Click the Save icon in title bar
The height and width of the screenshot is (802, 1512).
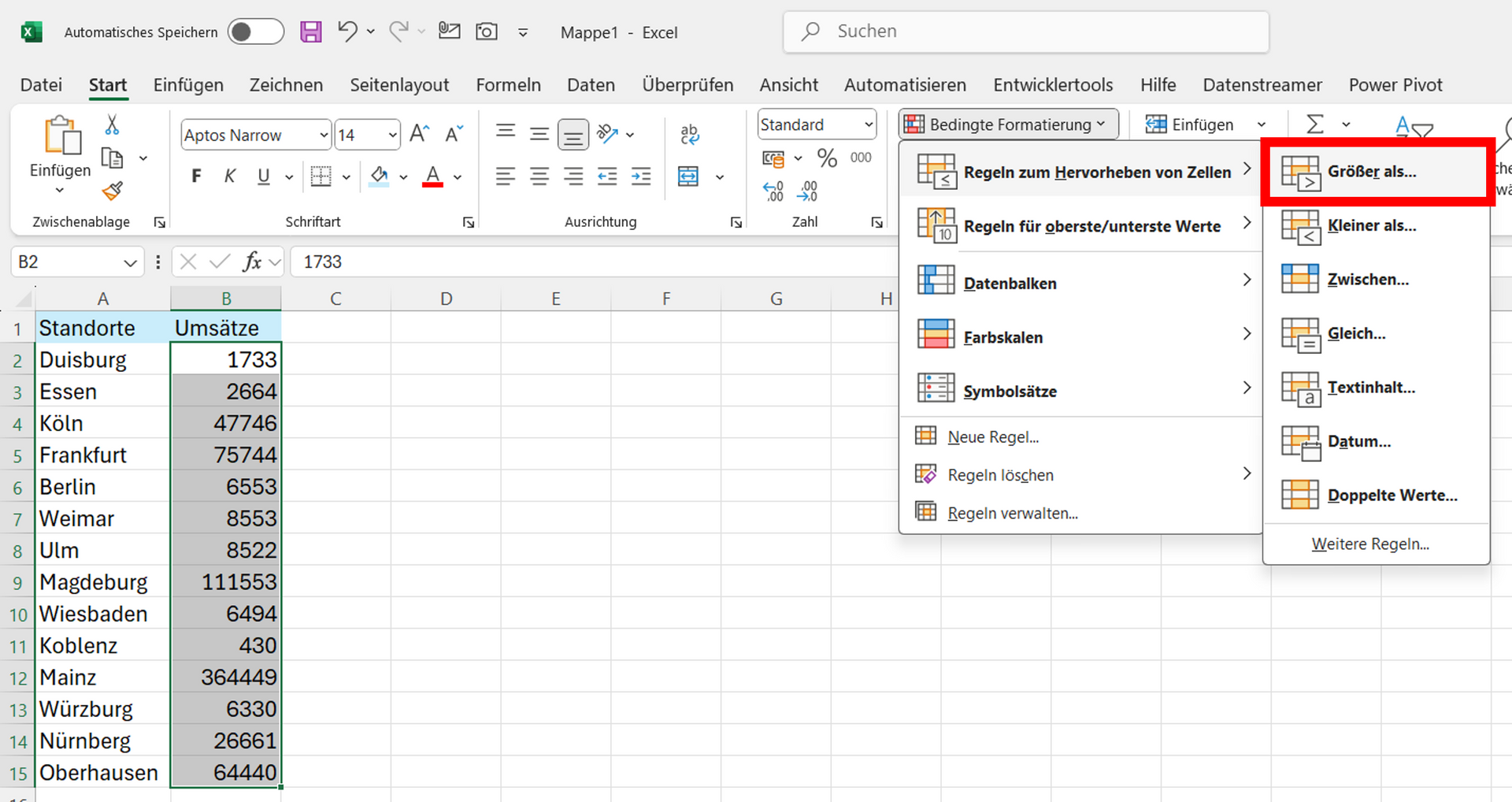click(x=311, y=32)
